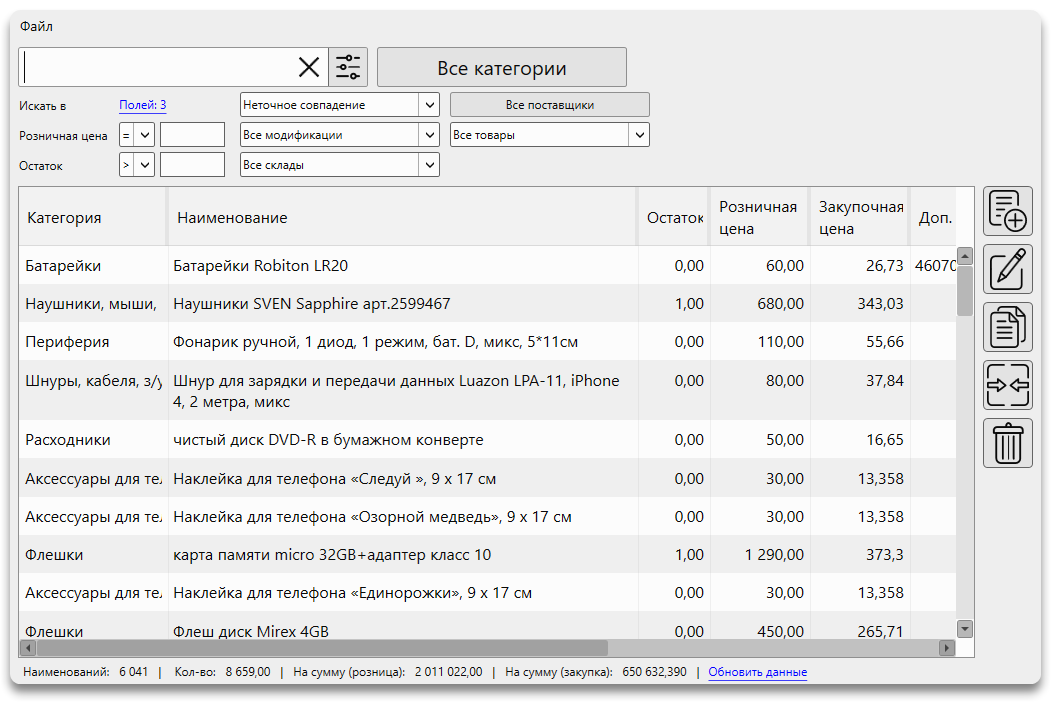Sort by the Остаток column header
1051x702 pixels.
[x=674, y=217]
